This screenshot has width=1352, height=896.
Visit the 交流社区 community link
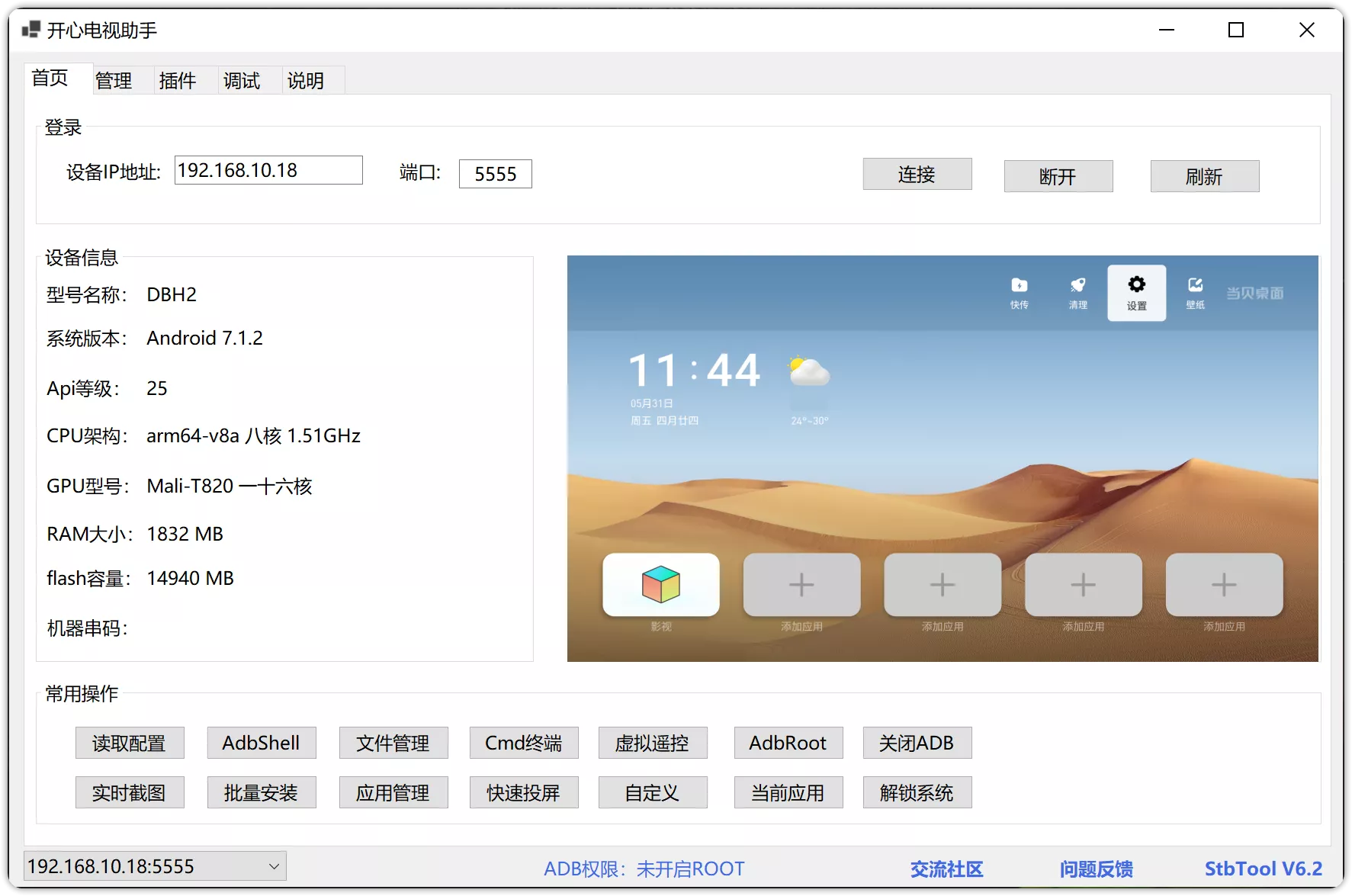coord(946,869)
